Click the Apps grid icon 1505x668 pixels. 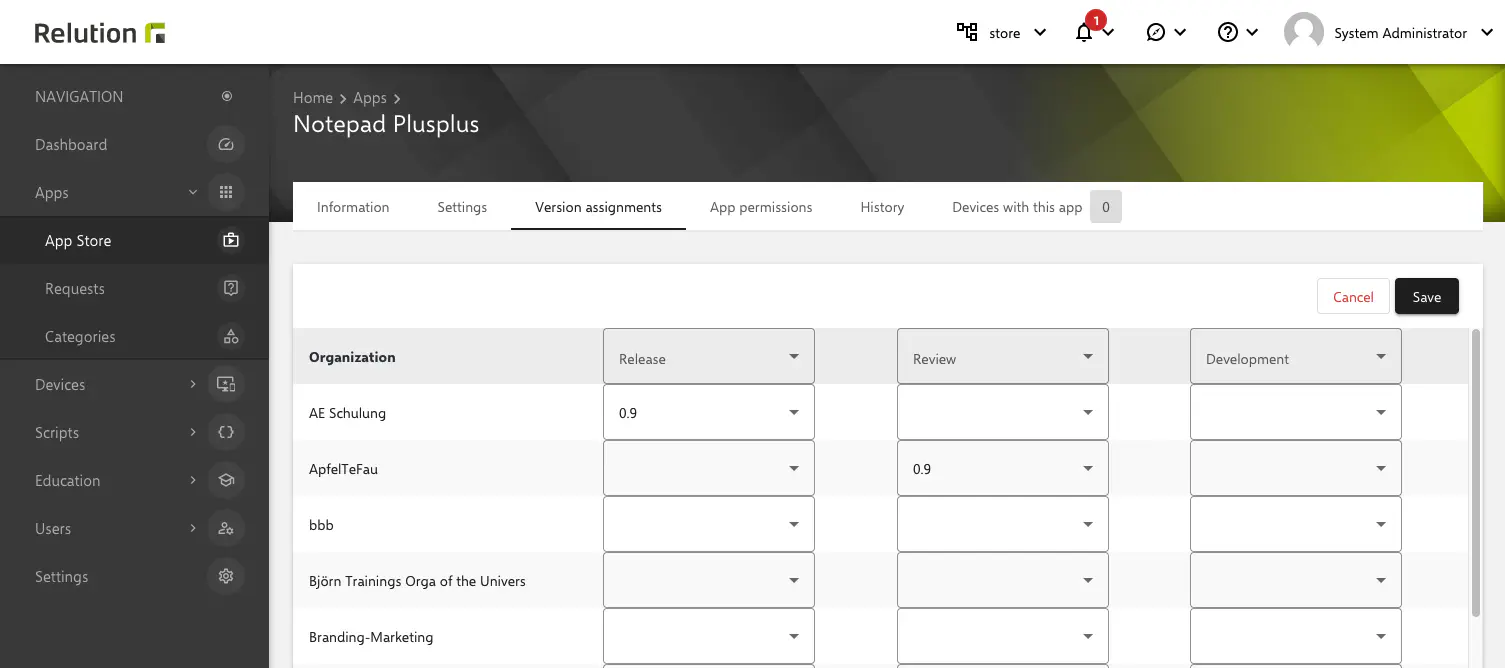click(x=226, y=193)
